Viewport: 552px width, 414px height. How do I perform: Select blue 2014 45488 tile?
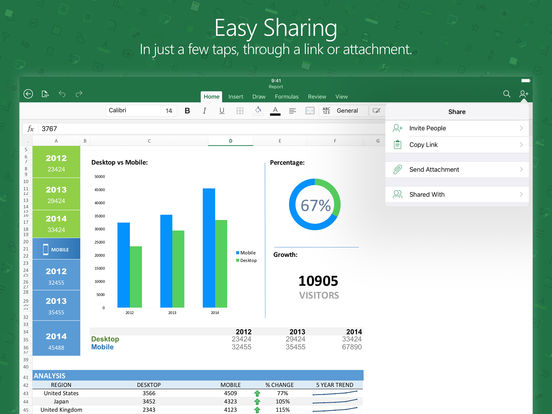coord(56,339)
